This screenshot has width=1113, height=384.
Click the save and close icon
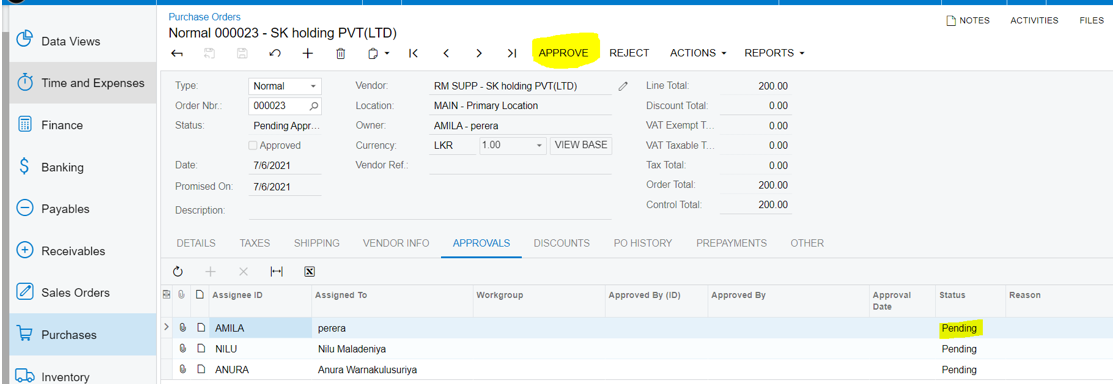(x=210, y=53)
